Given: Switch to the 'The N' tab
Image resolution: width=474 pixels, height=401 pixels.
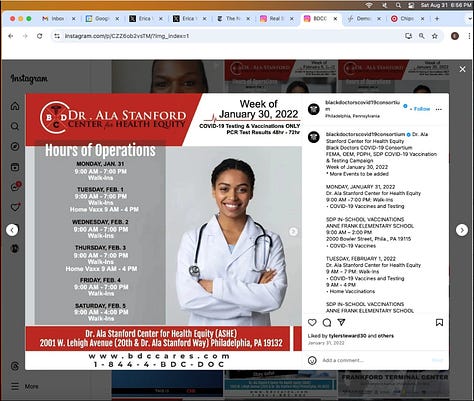Looking at the screenshot, I should [233, 19].
